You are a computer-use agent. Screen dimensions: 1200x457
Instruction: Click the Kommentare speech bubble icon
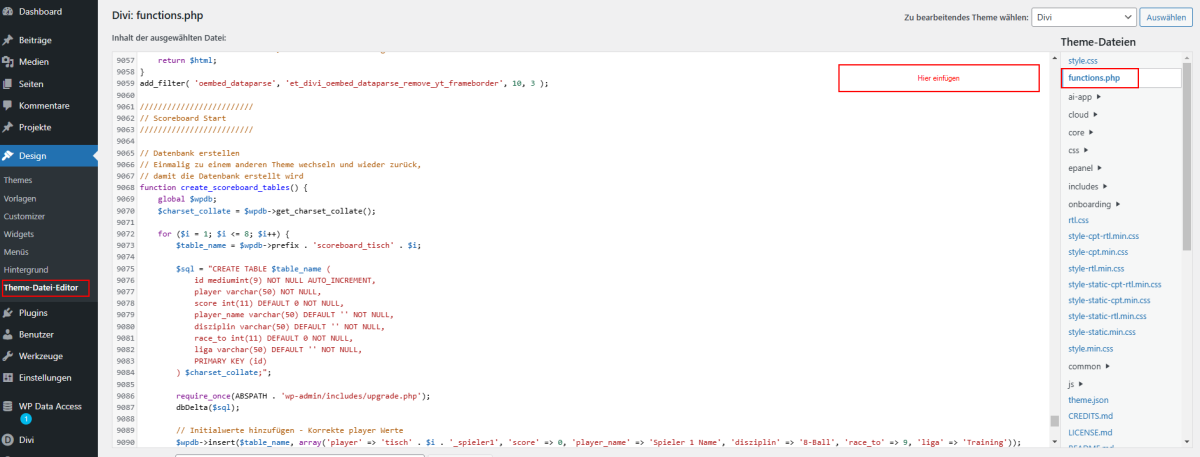[8, 106]
